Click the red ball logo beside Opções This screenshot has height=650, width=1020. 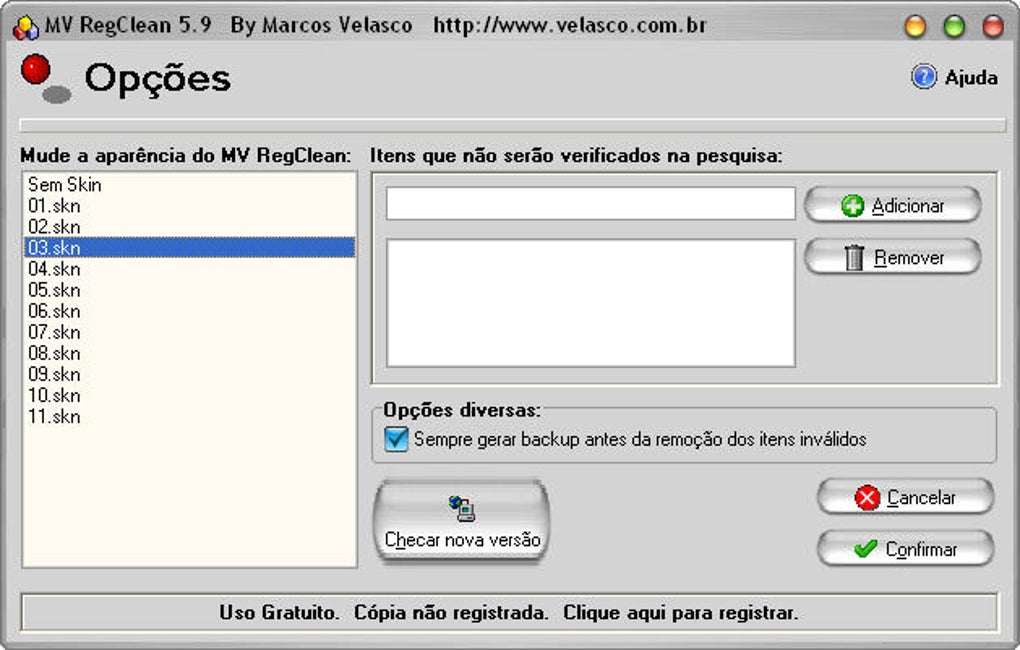pyautogui.click(x=38, y=69)
